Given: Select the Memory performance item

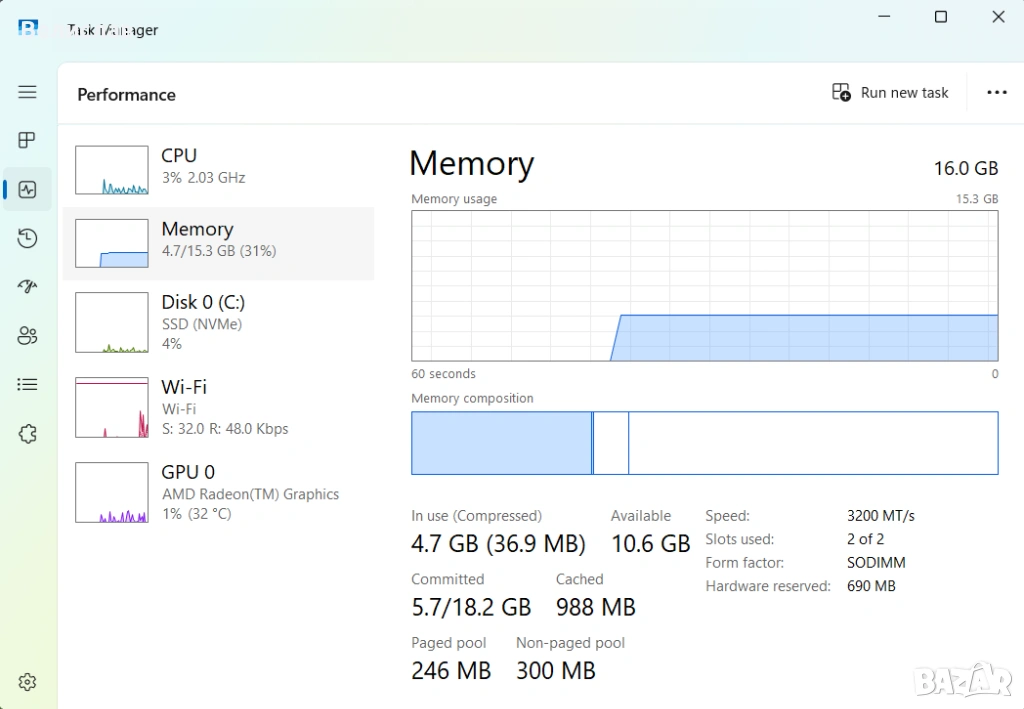Looking at the screenshot, I should point(218,240).
